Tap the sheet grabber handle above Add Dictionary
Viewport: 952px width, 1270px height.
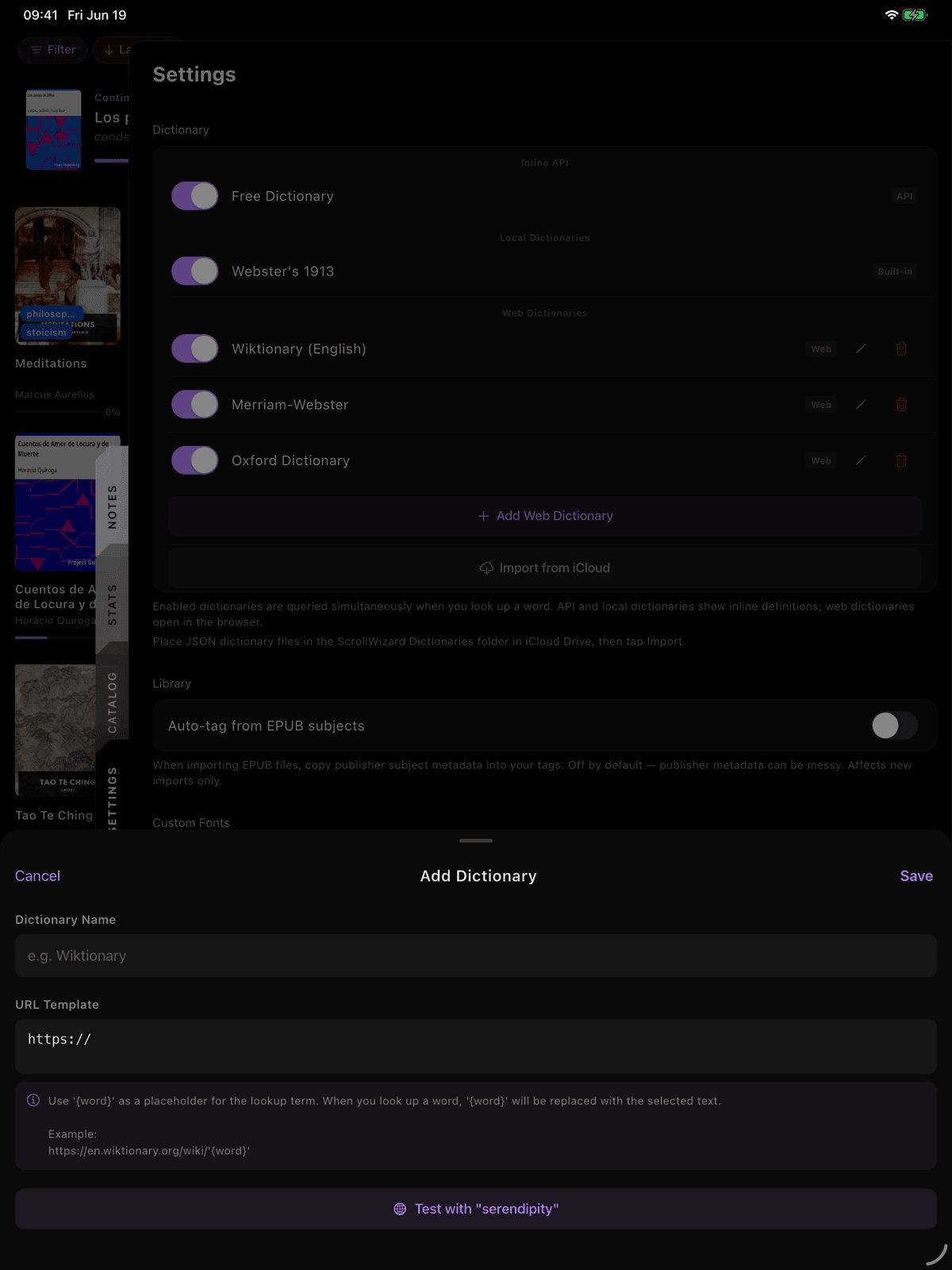click(476, 841)
